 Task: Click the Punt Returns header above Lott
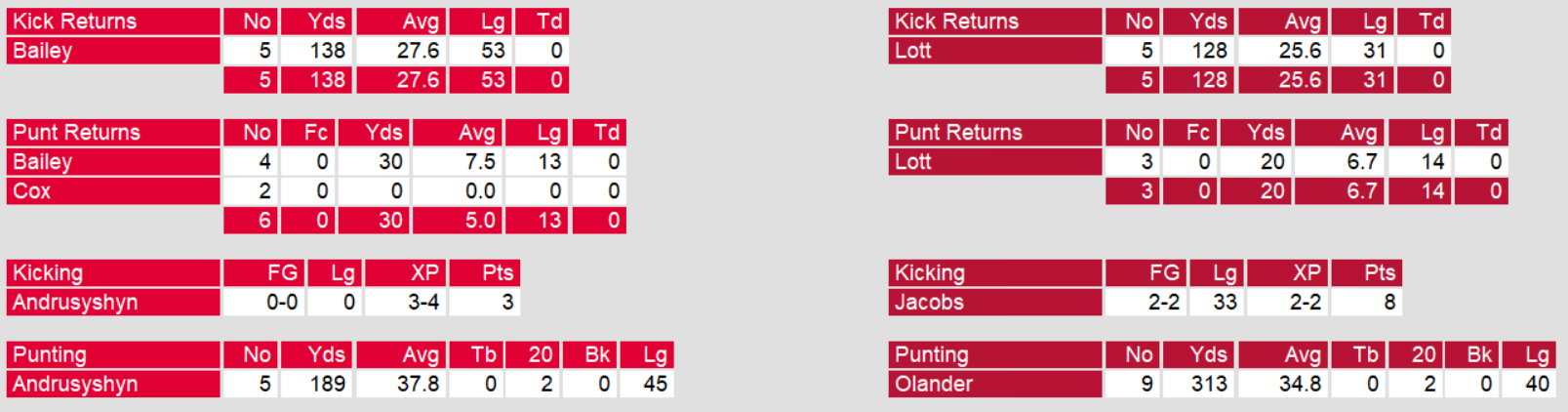point(958,133)
